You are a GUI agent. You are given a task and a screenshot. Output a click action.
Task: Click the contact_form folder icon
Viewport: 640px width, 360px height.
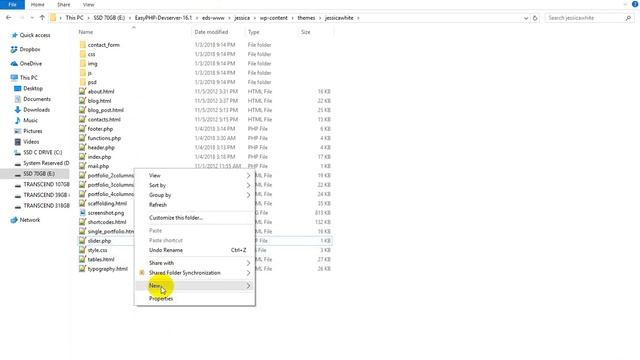(x=82, y=45)
